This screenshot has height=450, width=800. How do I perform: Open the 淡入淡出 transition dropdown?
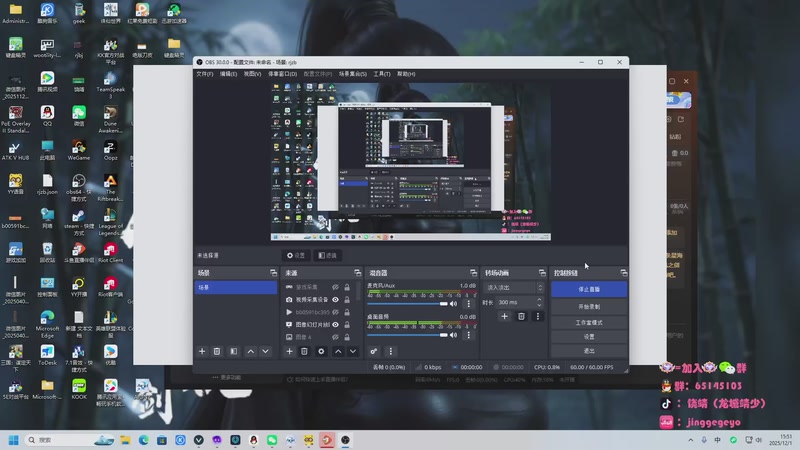pyautogui.click(x=512, y=287)
